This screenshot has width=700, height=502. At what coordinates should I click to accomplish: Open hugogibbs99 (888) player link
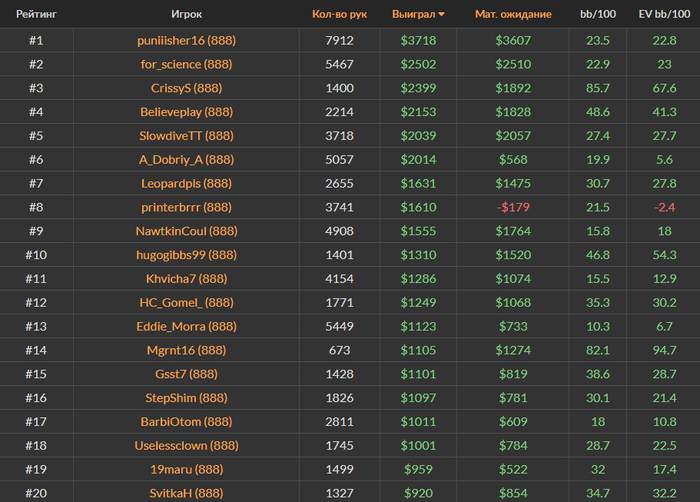pos(186,255)
